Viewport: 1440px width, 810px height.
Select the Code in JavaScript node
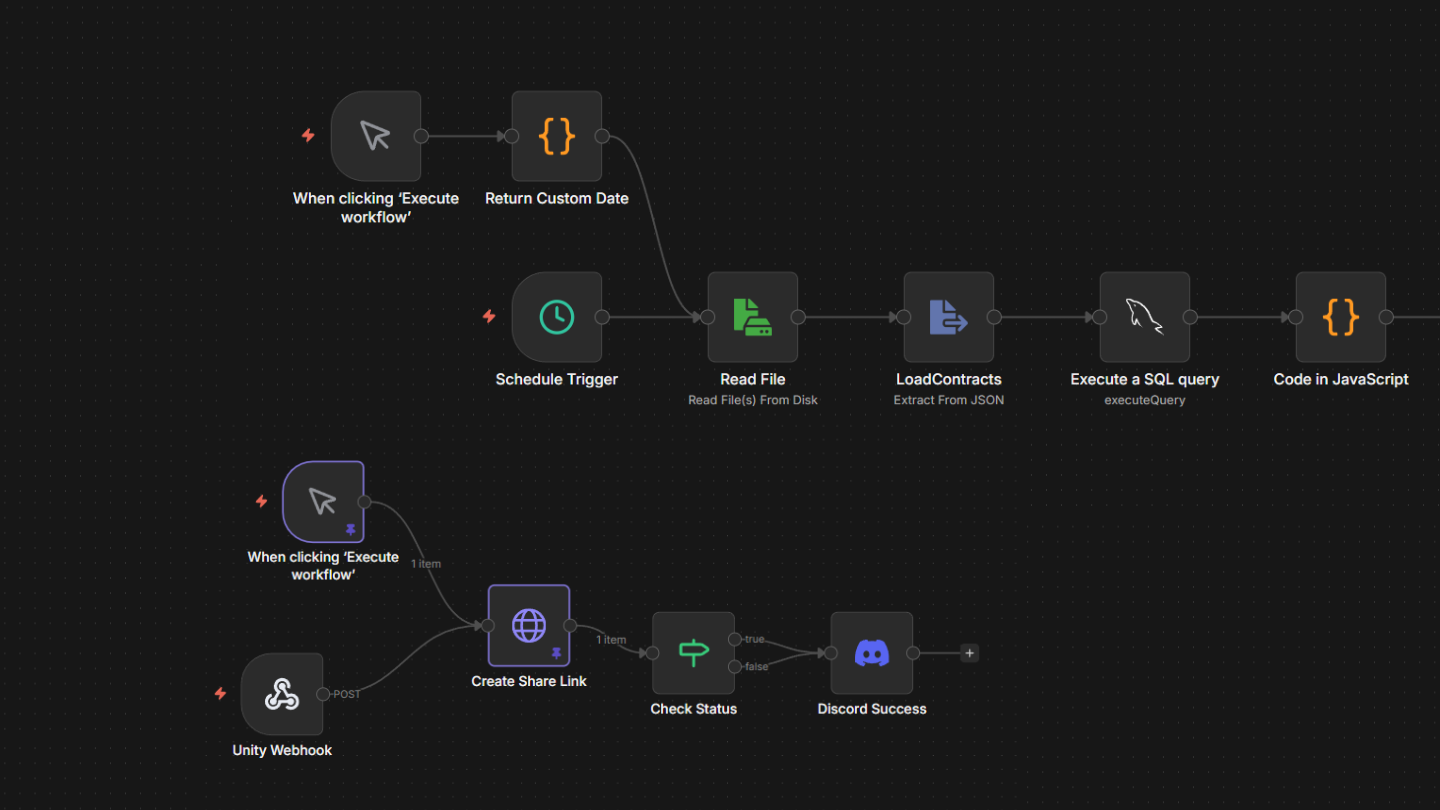click(x=1341, y=317)
